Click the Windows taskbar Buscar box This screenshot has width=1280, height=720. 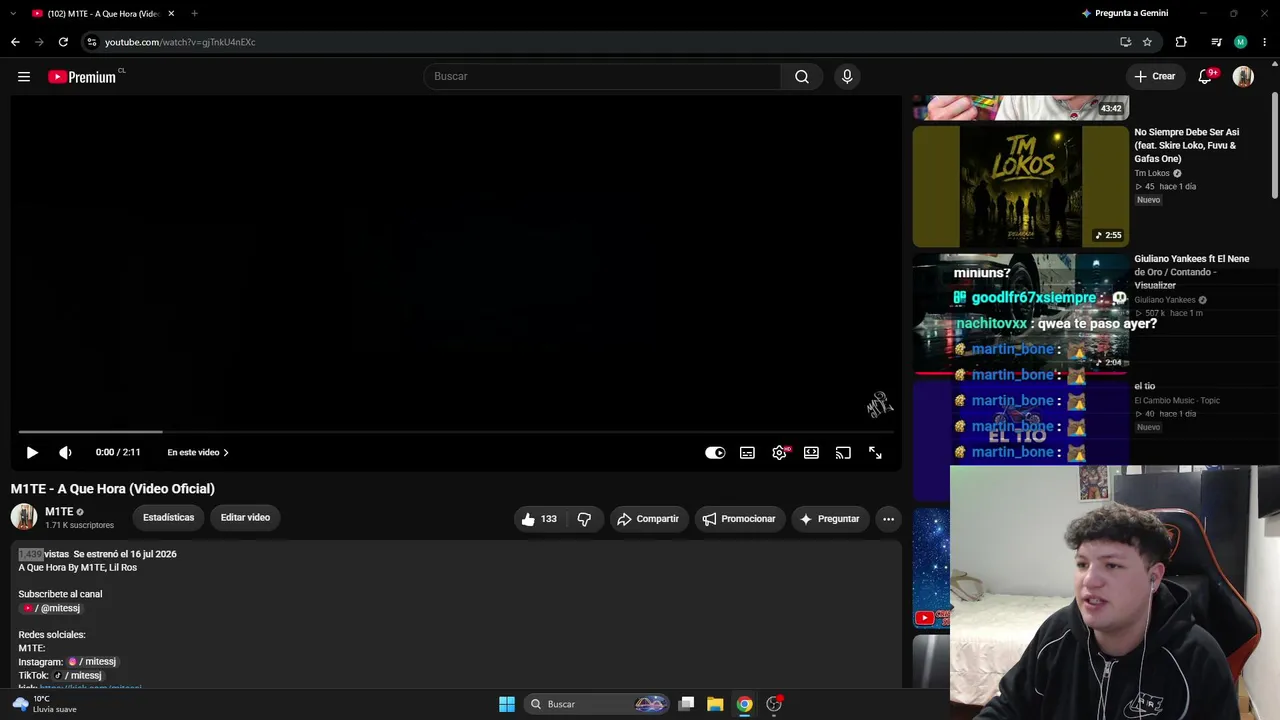(597, 704)
